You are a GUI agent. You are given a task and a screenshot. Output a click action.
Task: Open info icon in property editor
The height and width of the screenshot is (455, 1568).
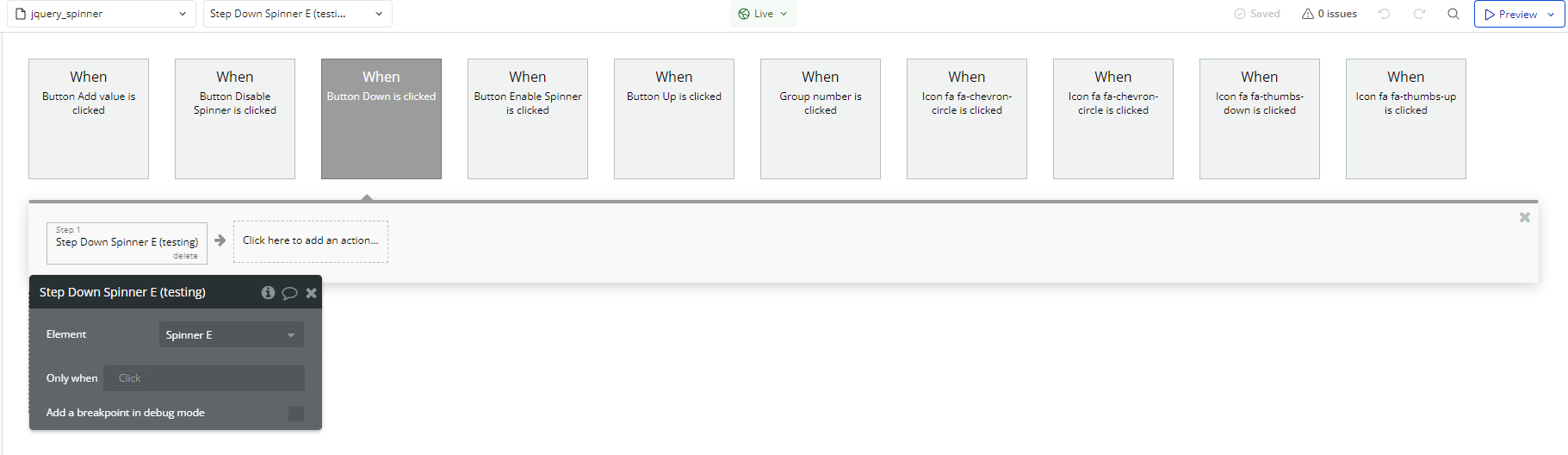point(268,293)
